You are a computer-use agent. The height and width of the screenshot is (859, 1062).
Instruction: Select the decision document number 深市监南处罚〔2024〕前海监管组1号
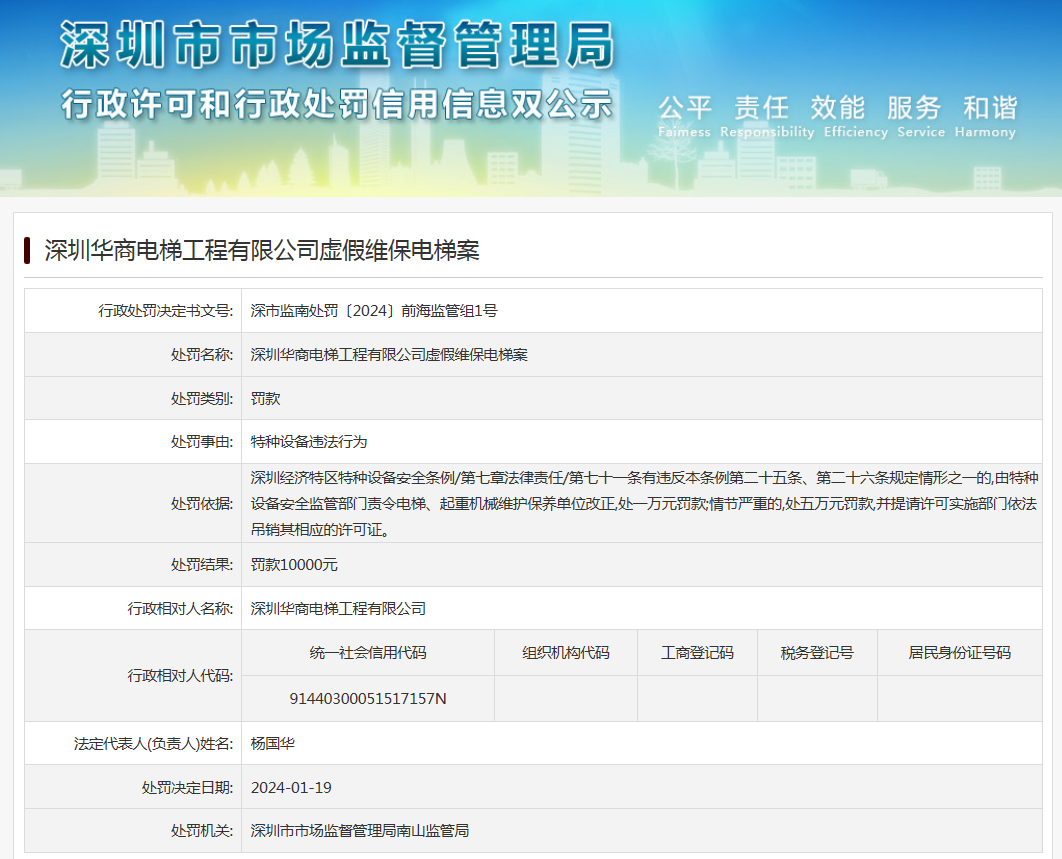[x=374, y=311]
